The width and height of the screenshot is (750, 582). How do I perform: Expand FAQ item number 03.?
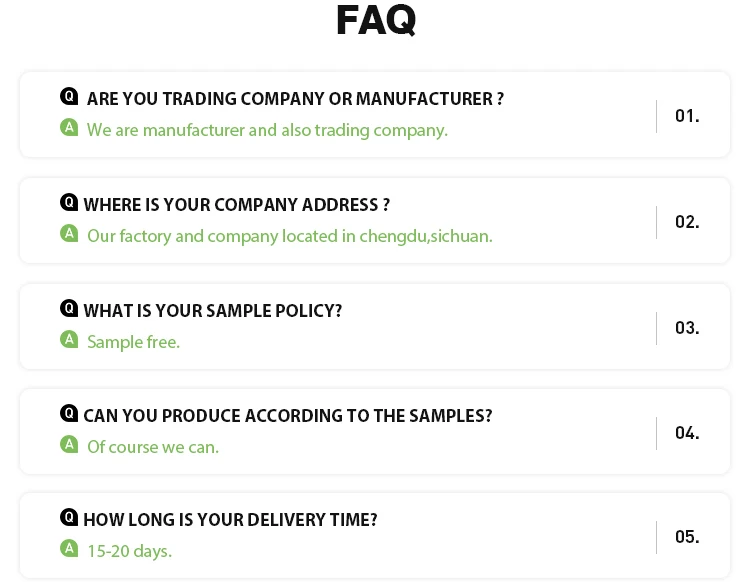(687, 328)
